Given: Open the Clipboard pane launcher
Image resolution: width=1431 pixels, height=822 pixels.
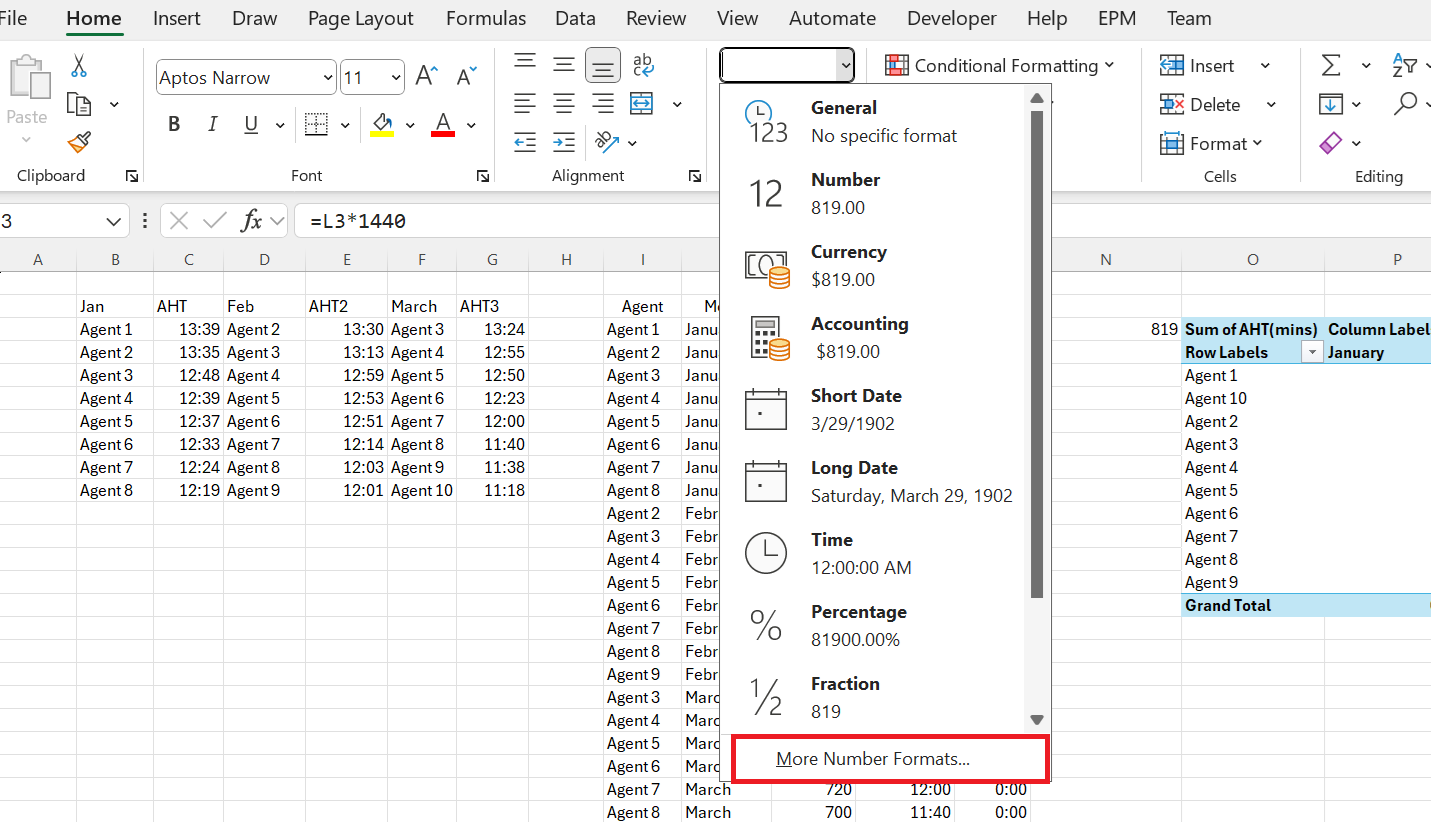Looking at the screenshot, I should (x=132, y=176).
